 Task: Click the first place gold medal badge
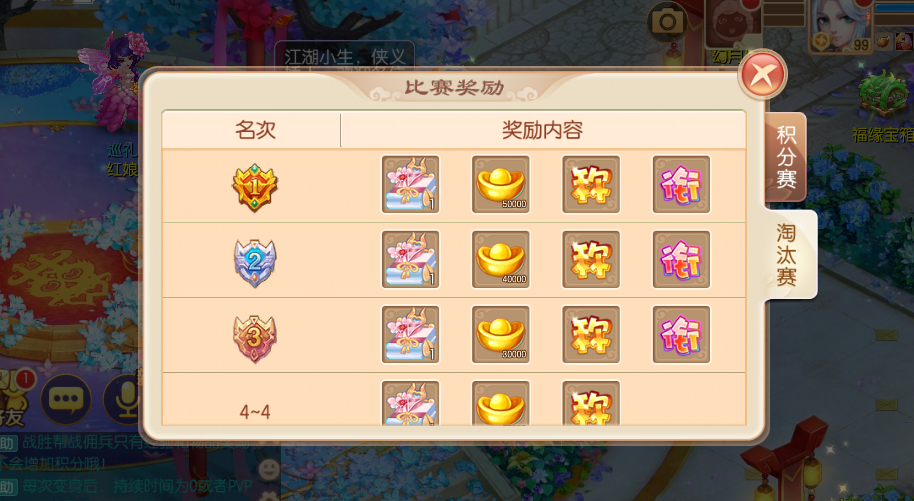click(x=255, y=187)
